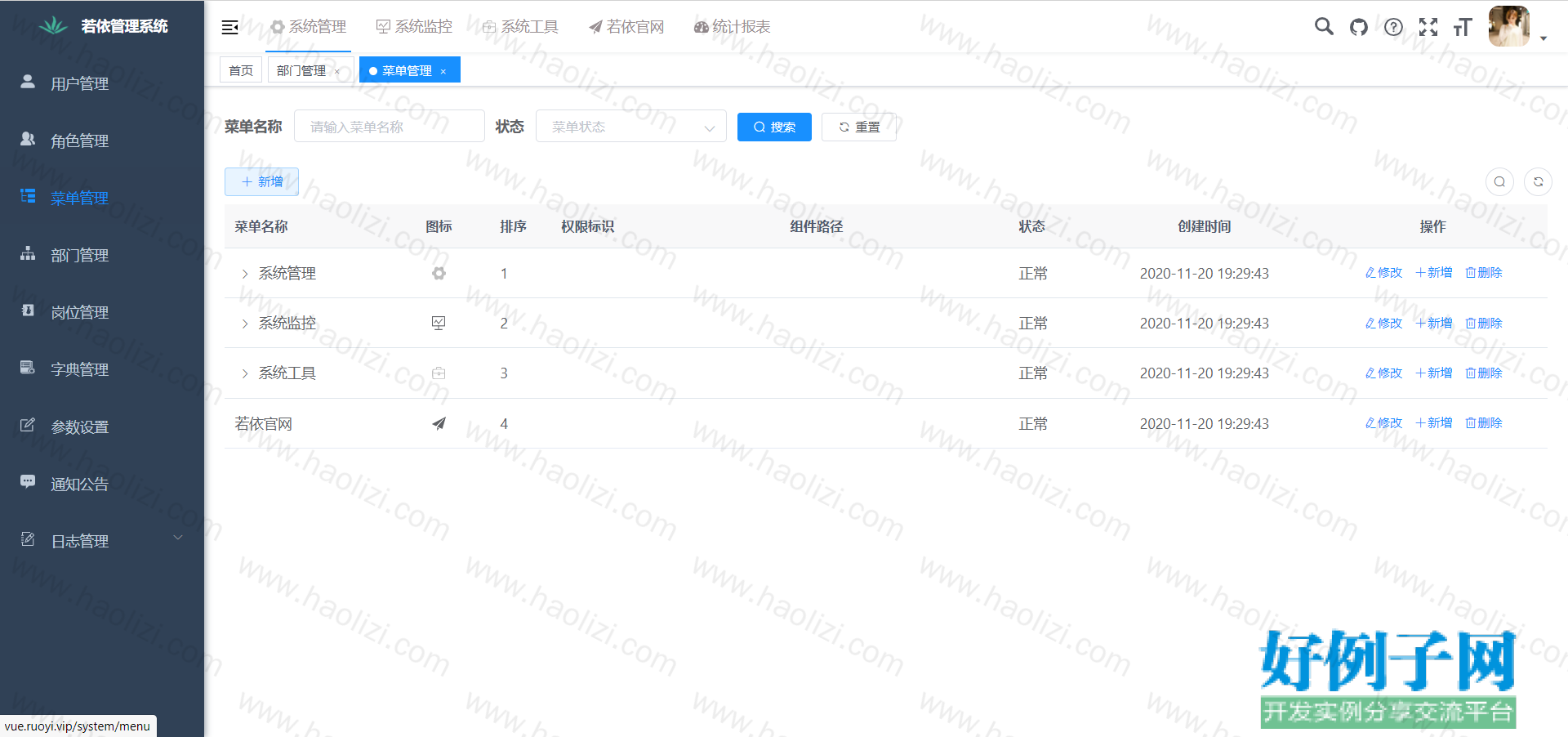Click the 日志管理 sidebar icon
This screenshot has height=737, width=1568.
(28, 539)
